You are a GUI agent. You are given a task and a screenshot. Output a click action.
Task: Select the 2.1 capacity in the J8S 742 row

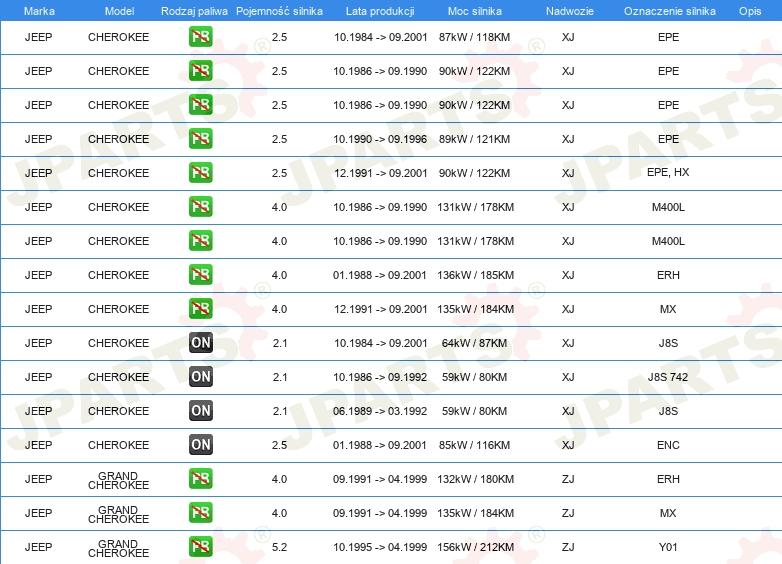280,377
